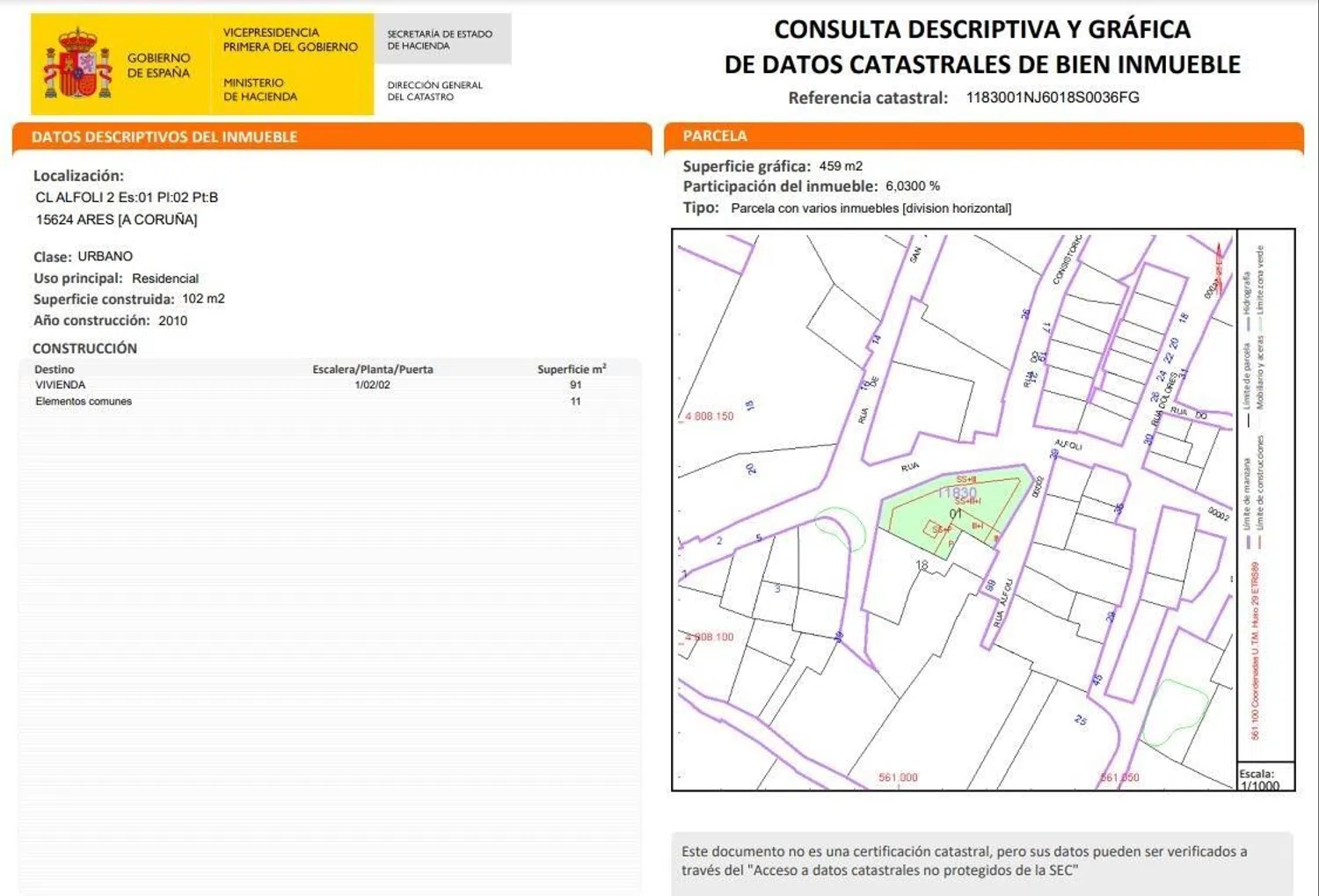Screen dimensions: 1319x896
Task: Click the map legend strip beside the map
Action: click(1264, 492)
